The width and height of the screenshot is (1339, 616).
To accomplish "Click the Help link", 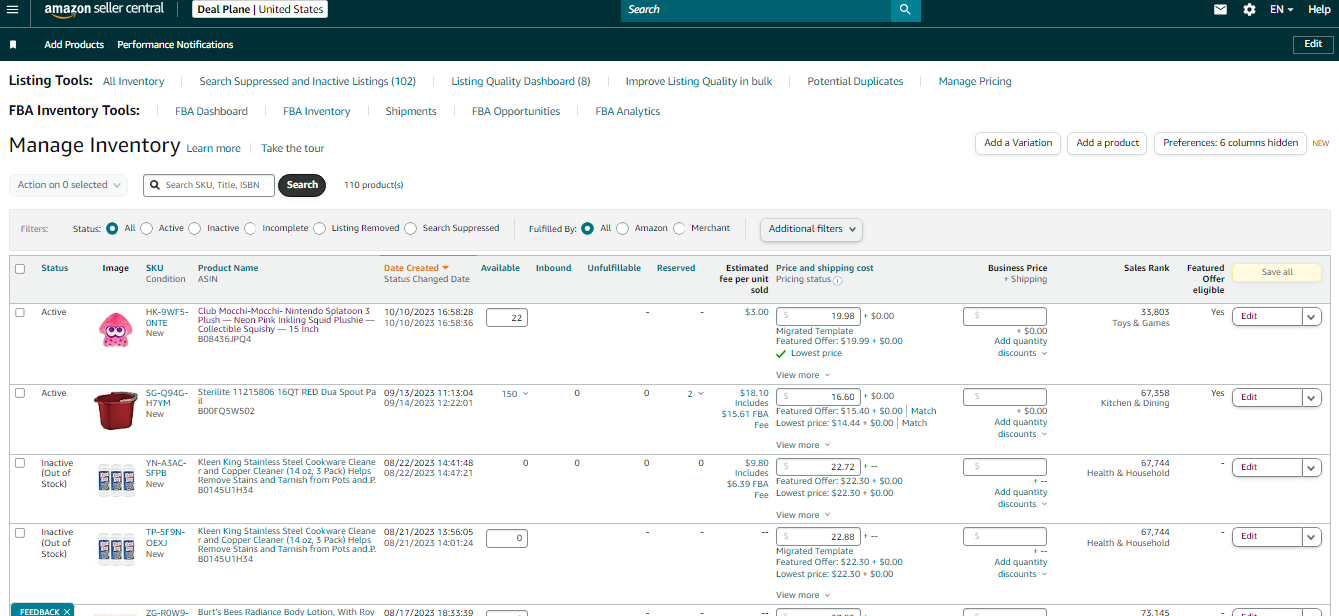I will pyautogui.click(x=1319, y=9).
